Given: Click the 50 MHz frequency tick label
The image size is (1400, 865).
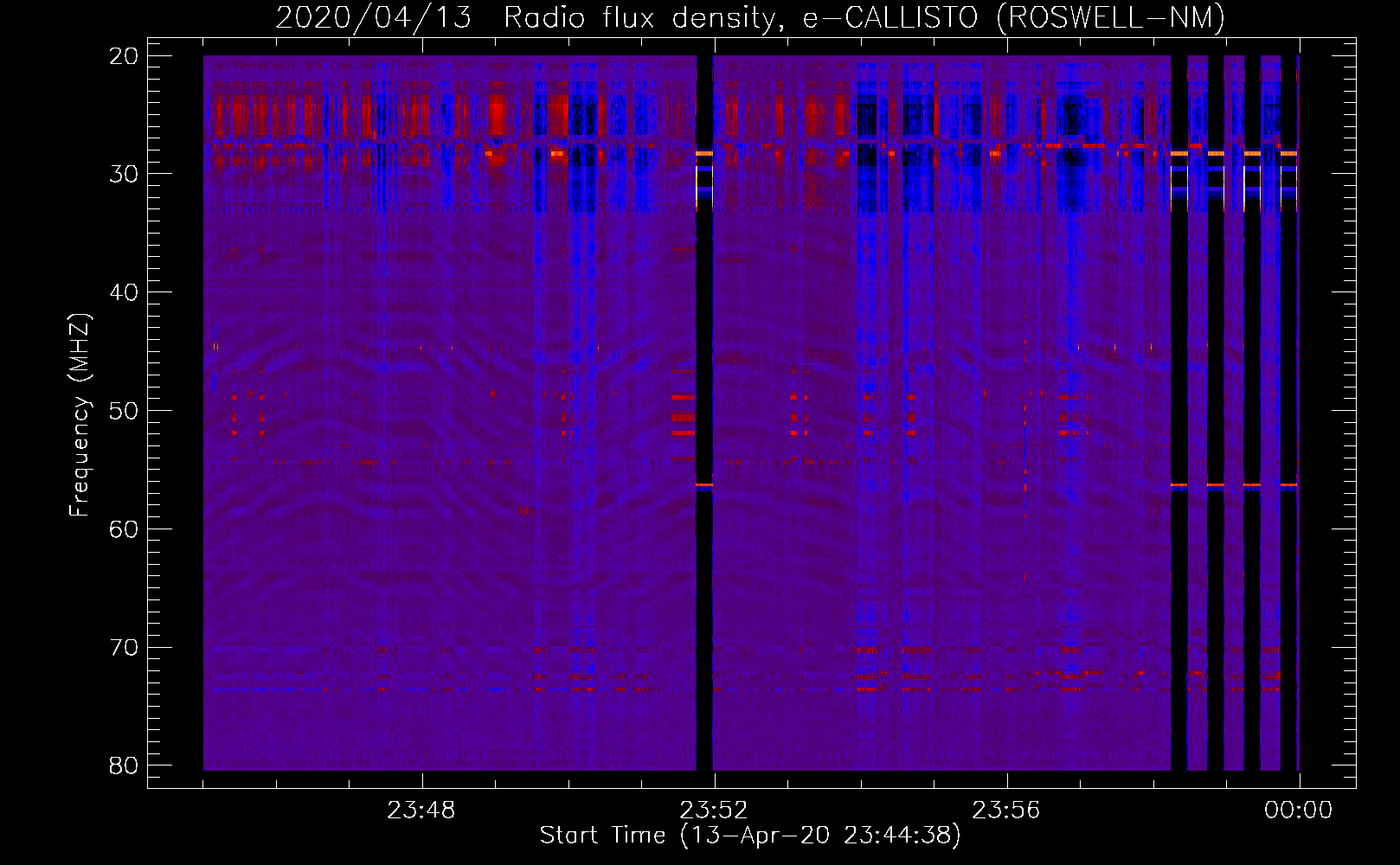Looking at the screenshot, I should coord(125,411).
